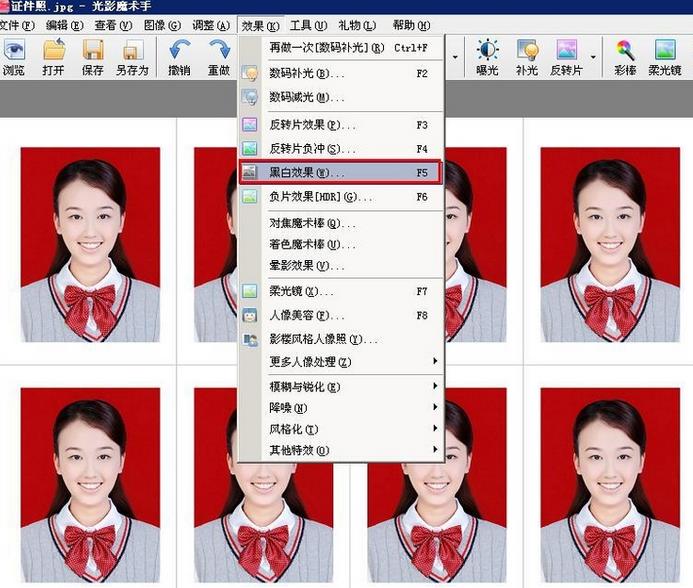Image resolution: width=693 pixels, height=588 pixels.
Task: Click the 浏览 (Browse) toolbar icon
Action: point(14,49)
